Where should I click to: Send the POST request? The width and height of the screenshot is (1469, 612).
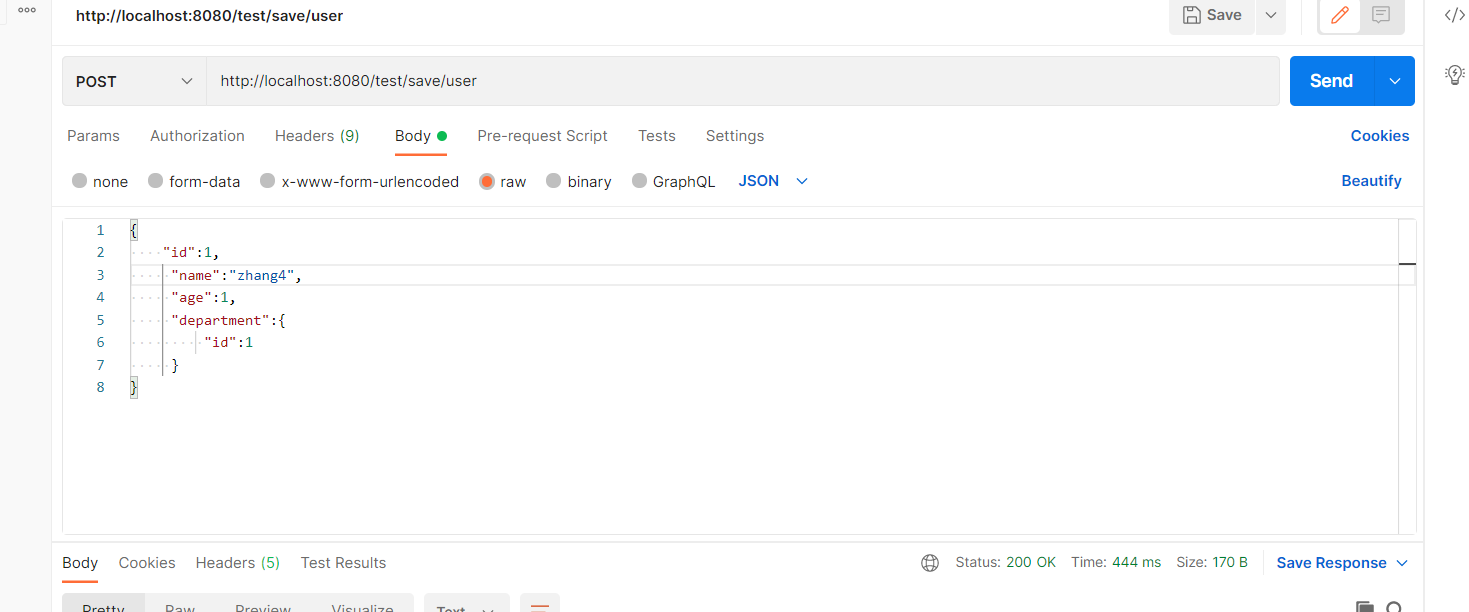tap(1332, 81)
